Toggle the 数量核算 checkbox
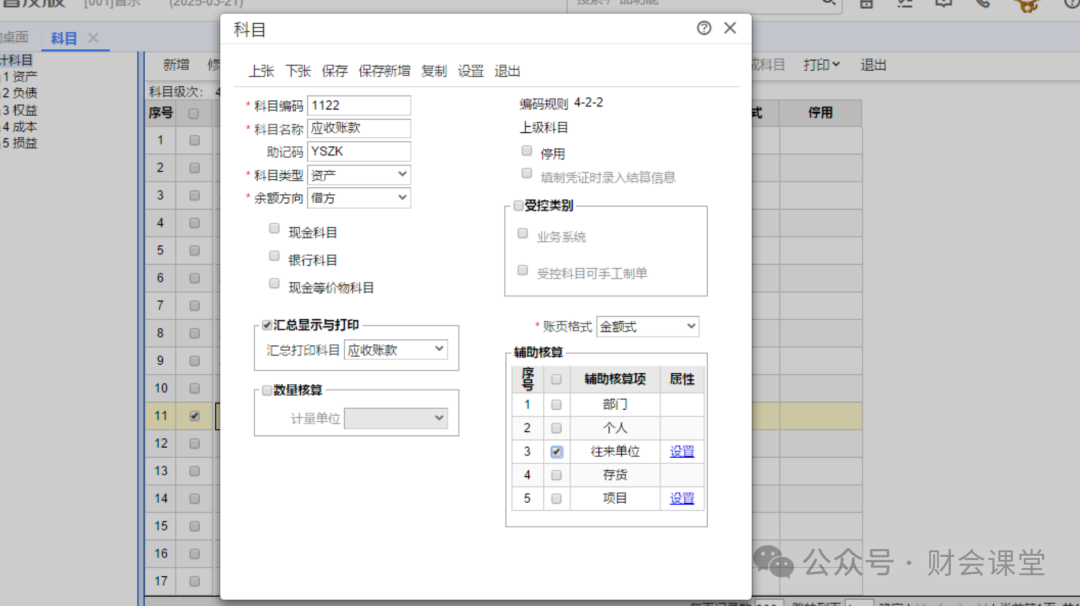 (x=267, y=390)
